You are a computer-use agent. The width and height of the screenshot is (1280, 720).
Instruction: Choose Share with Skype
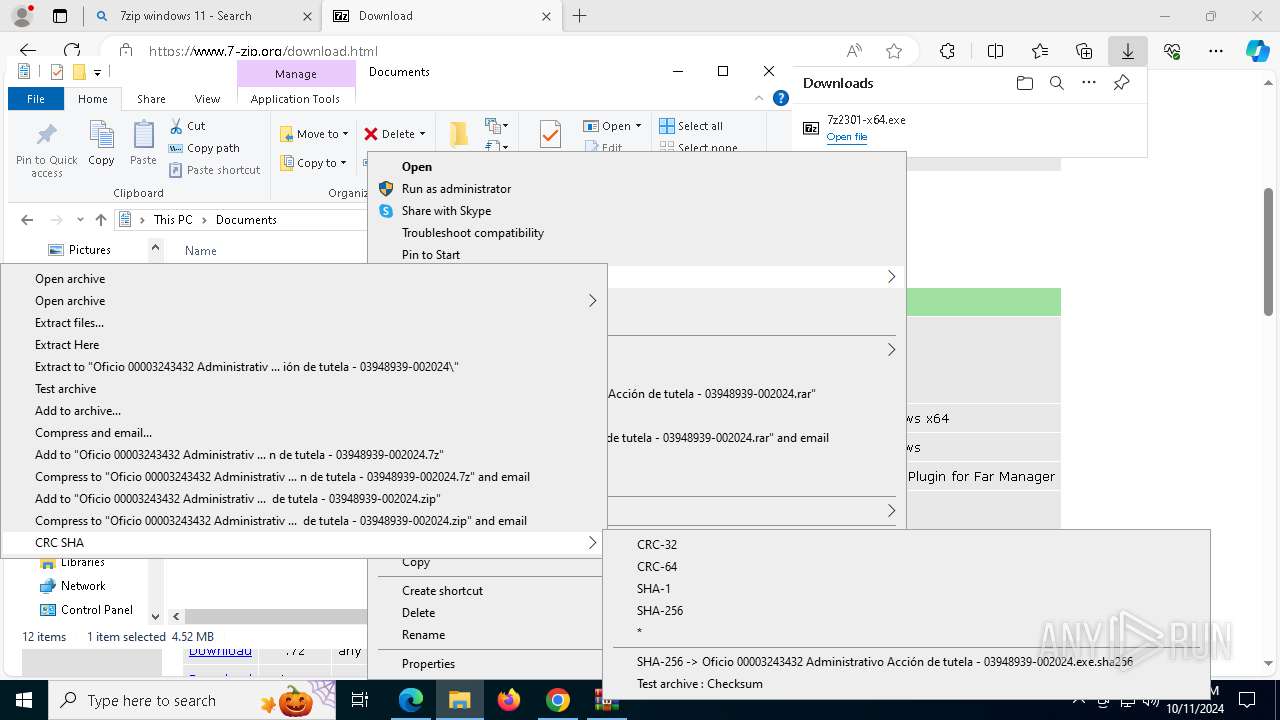click(446, 211)
